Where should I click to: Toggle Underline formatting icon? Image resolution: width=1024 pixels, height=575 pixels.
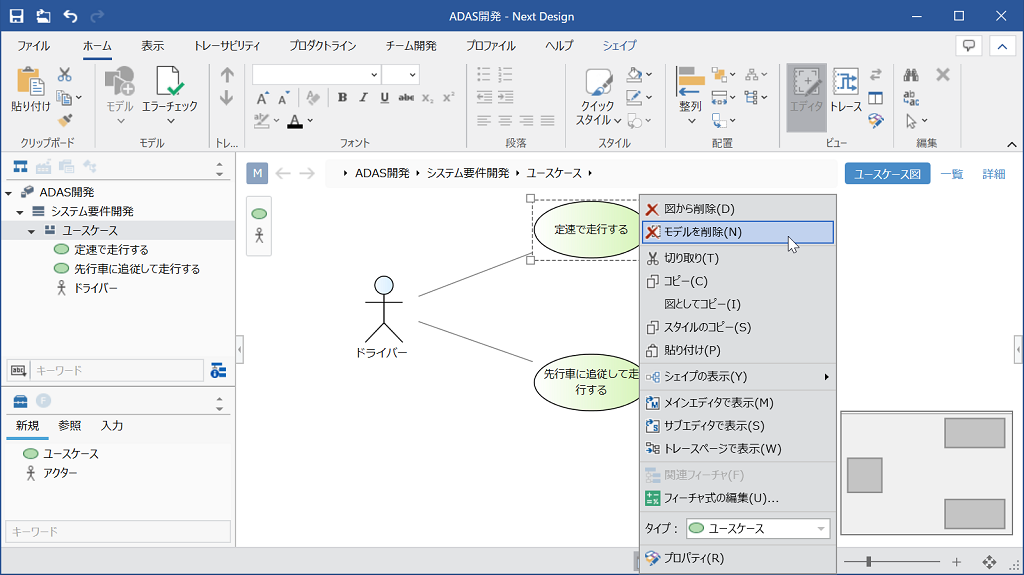pyautogui.click(x=385, y=97)
